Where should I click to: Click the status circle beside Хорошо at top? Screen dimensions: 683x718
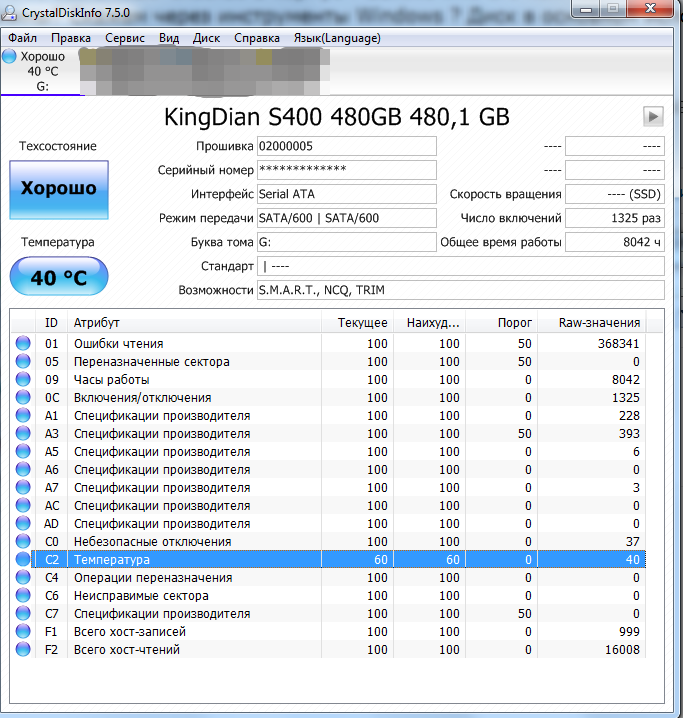[x=9, y=56]
